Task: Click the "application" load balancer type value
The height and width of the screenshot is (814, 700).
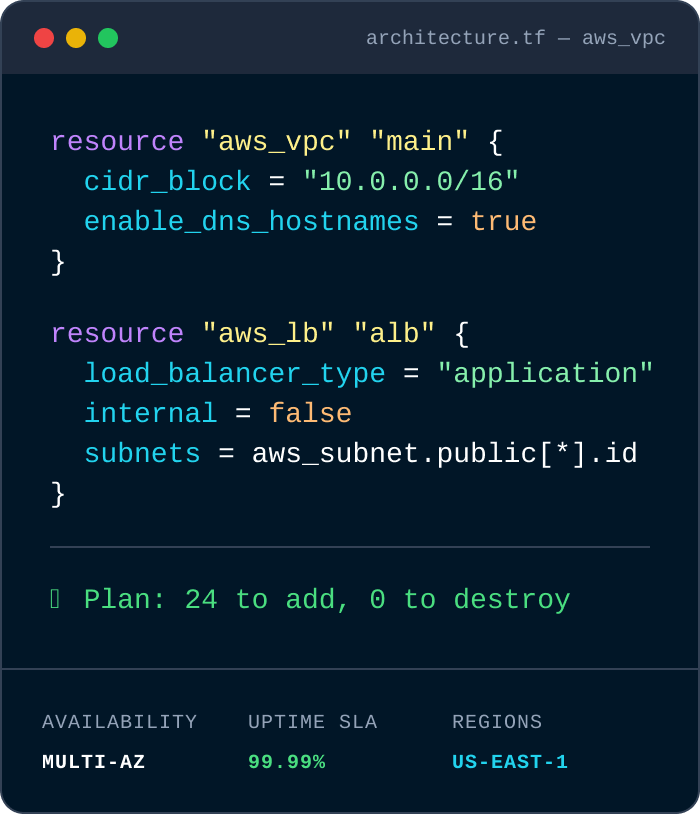Action: pos(545,374)
